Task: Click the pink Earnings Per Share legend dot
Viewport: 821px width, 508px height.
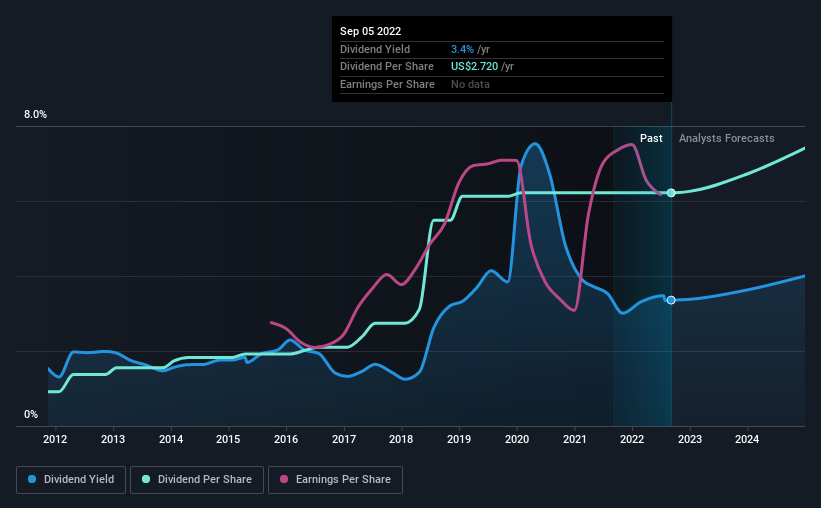Action: [284, 479]
